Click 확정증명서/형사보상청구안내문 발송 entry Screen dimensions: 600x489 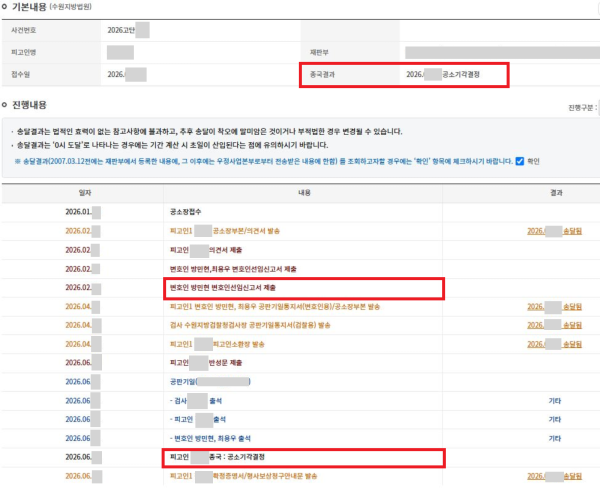(243, 476)
